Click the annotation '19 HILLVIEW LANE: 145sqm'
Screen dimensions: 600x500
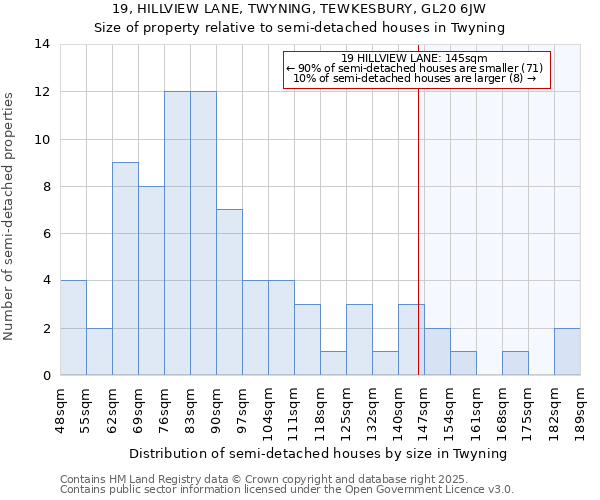(x=414, y=58)
